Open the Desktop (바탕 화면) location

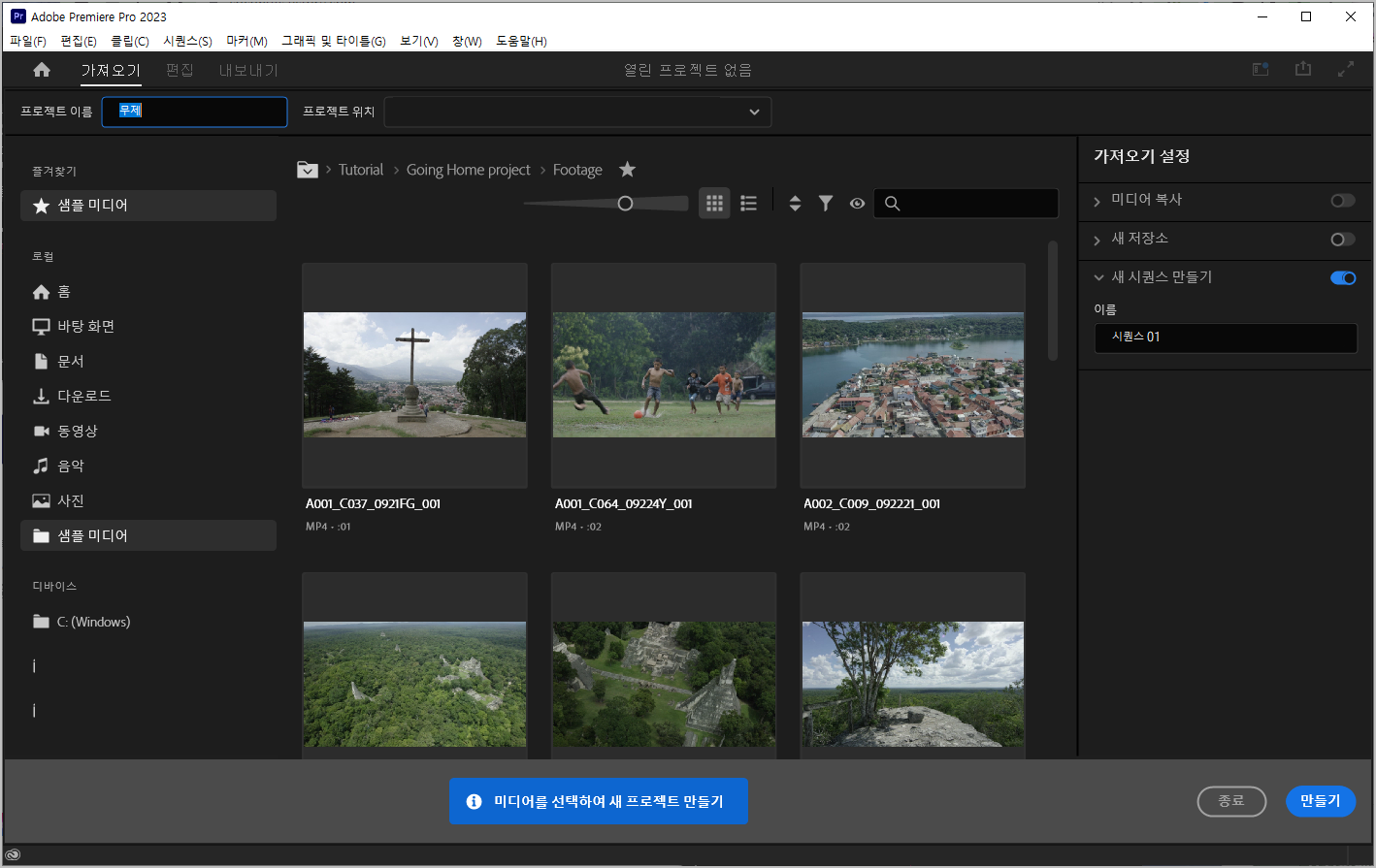[x=148, y=327]
